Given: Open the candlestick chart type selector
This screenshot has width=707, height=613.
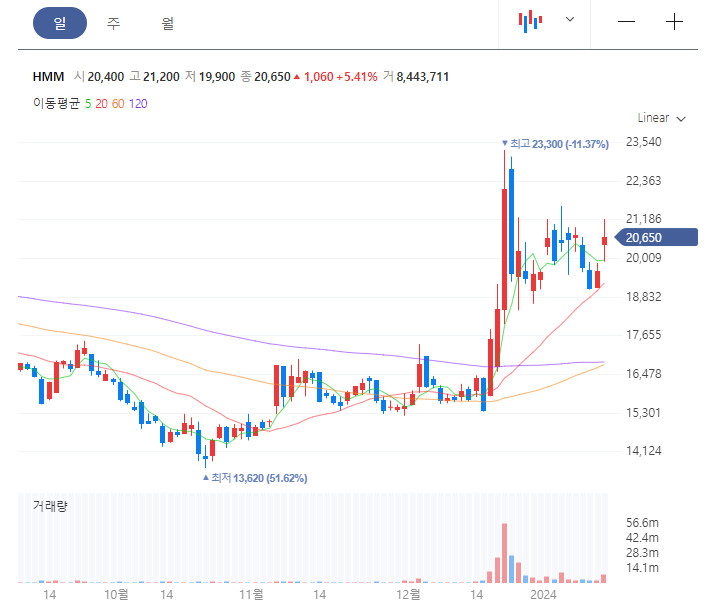Looking at the screenshot, I should point(530,21).
